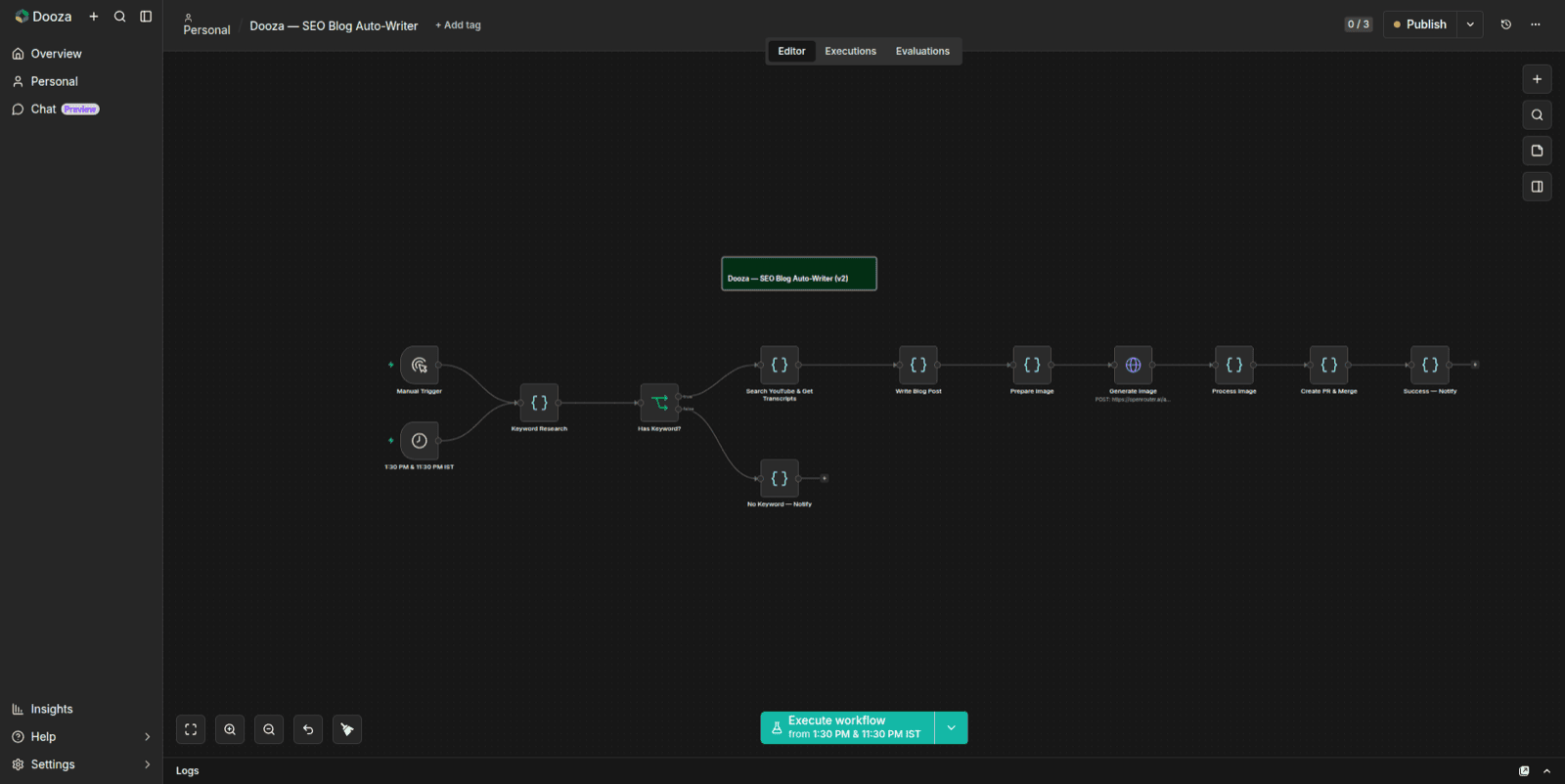This screenshot has height=784, width=1565.
Task: Open the Publish dropdown arrow
Action: [x=1470, y=24]
